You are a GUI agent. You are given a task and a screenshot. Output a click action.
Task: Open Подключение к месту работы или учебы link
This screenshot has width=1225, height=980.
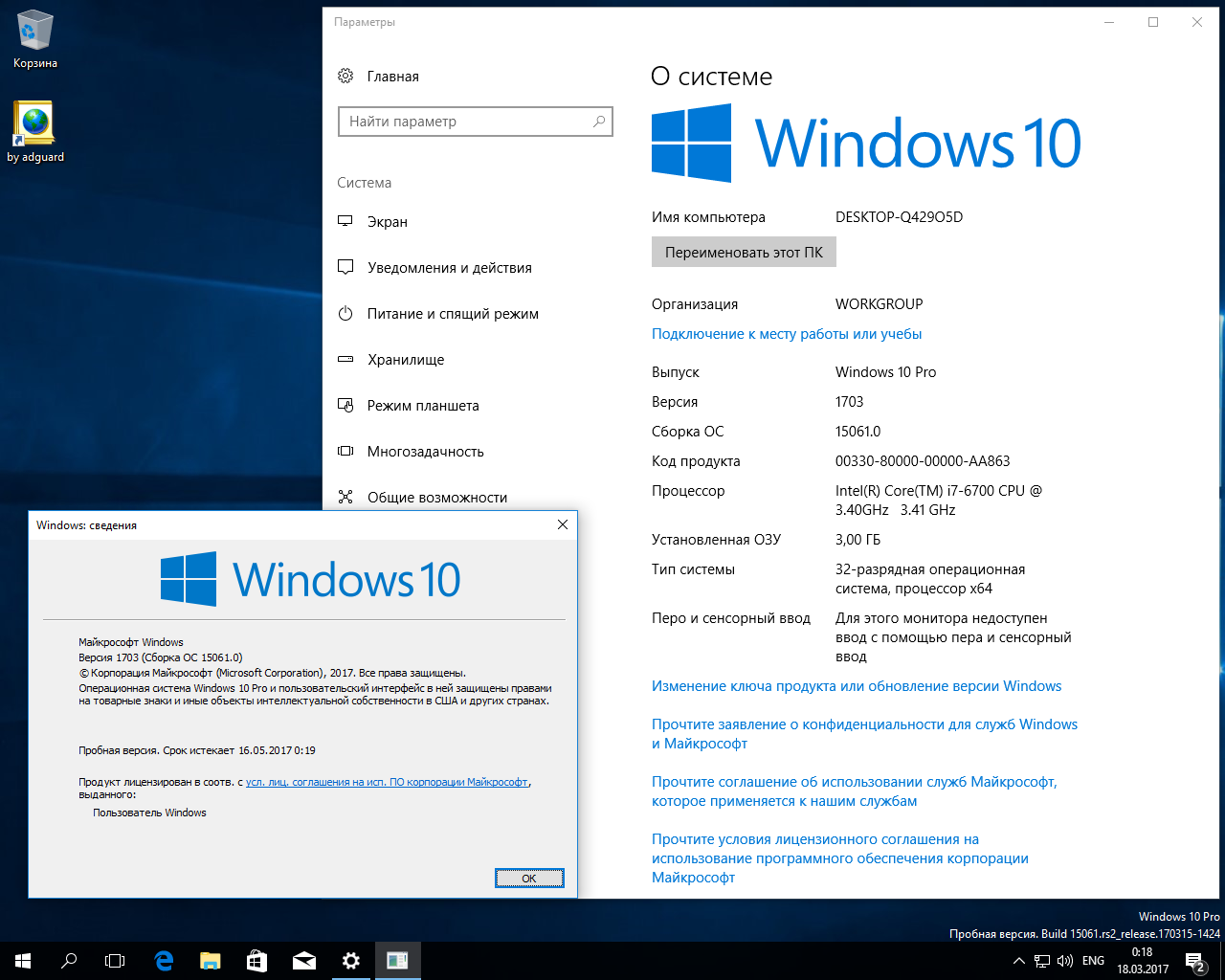coord(787,334)
